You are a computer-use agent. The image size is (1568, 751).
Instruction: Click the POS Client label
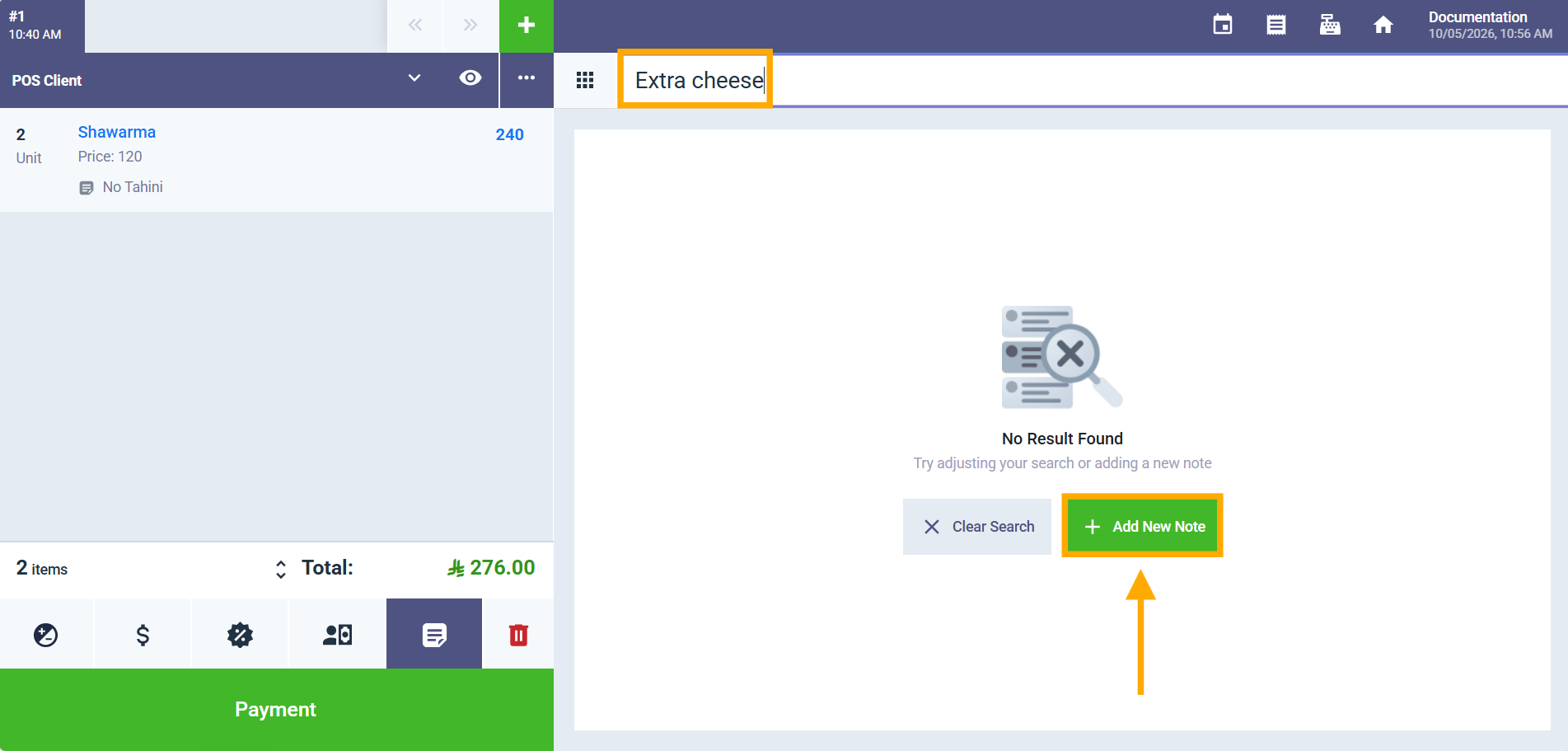pos(47,81)
